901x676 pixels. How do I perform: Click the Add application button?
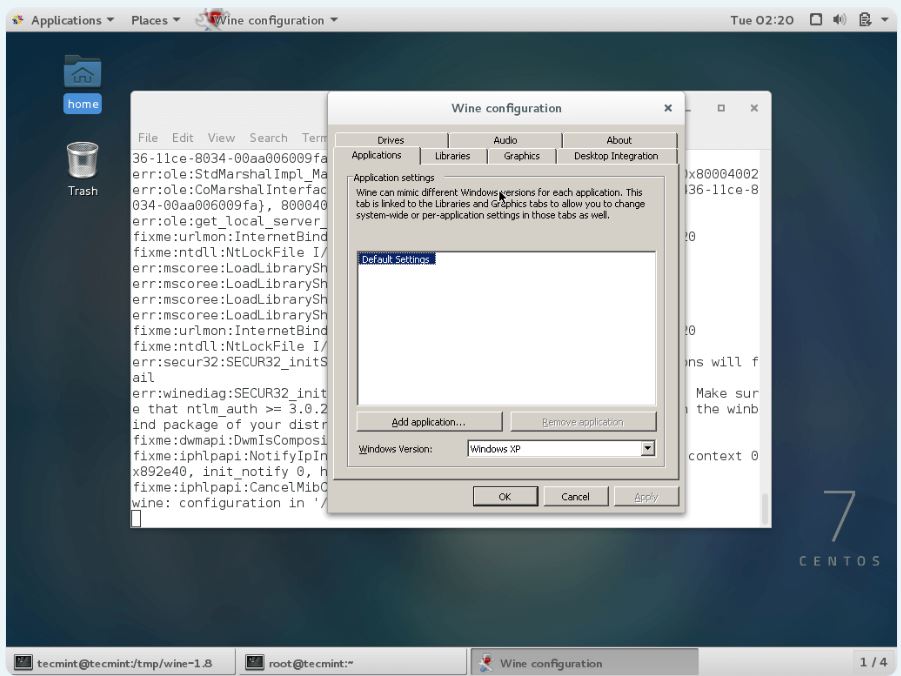pyautogui.click(x=429, y=422)
